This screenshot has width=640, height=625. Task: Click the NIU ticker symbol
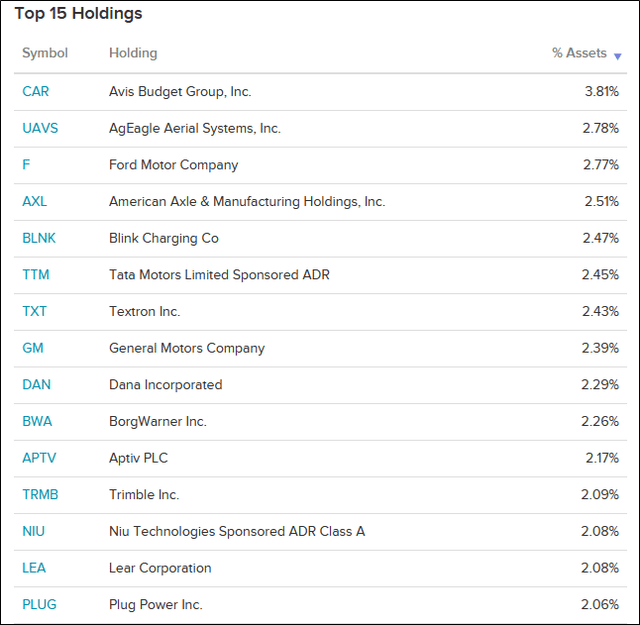click(x=33, y=531)
